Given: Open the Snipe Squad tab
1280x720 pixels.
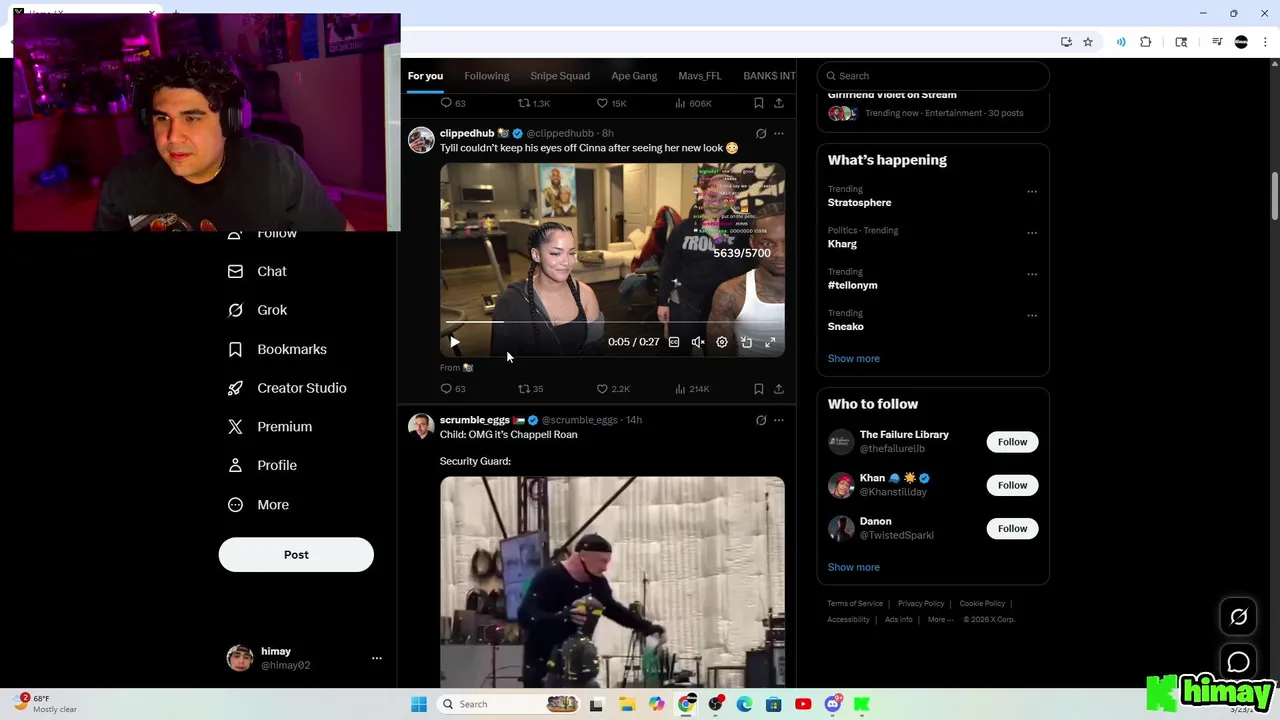Looking at the screenshot, I should point(560,76).
